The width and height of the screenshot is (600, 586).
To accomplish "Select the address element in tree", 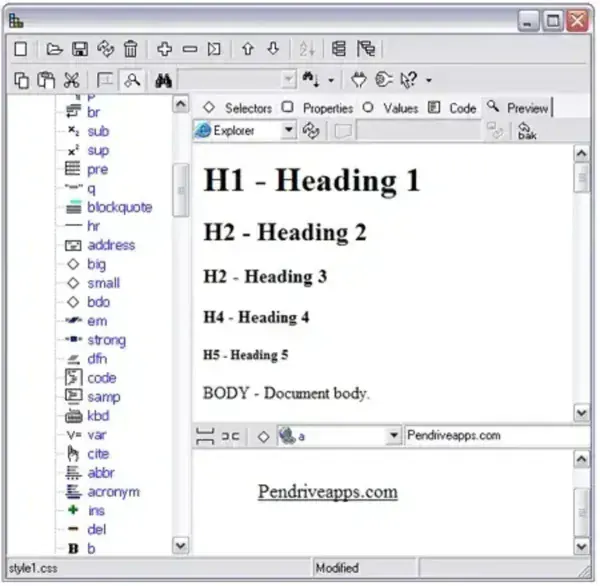I will click(x=111, y=245).
